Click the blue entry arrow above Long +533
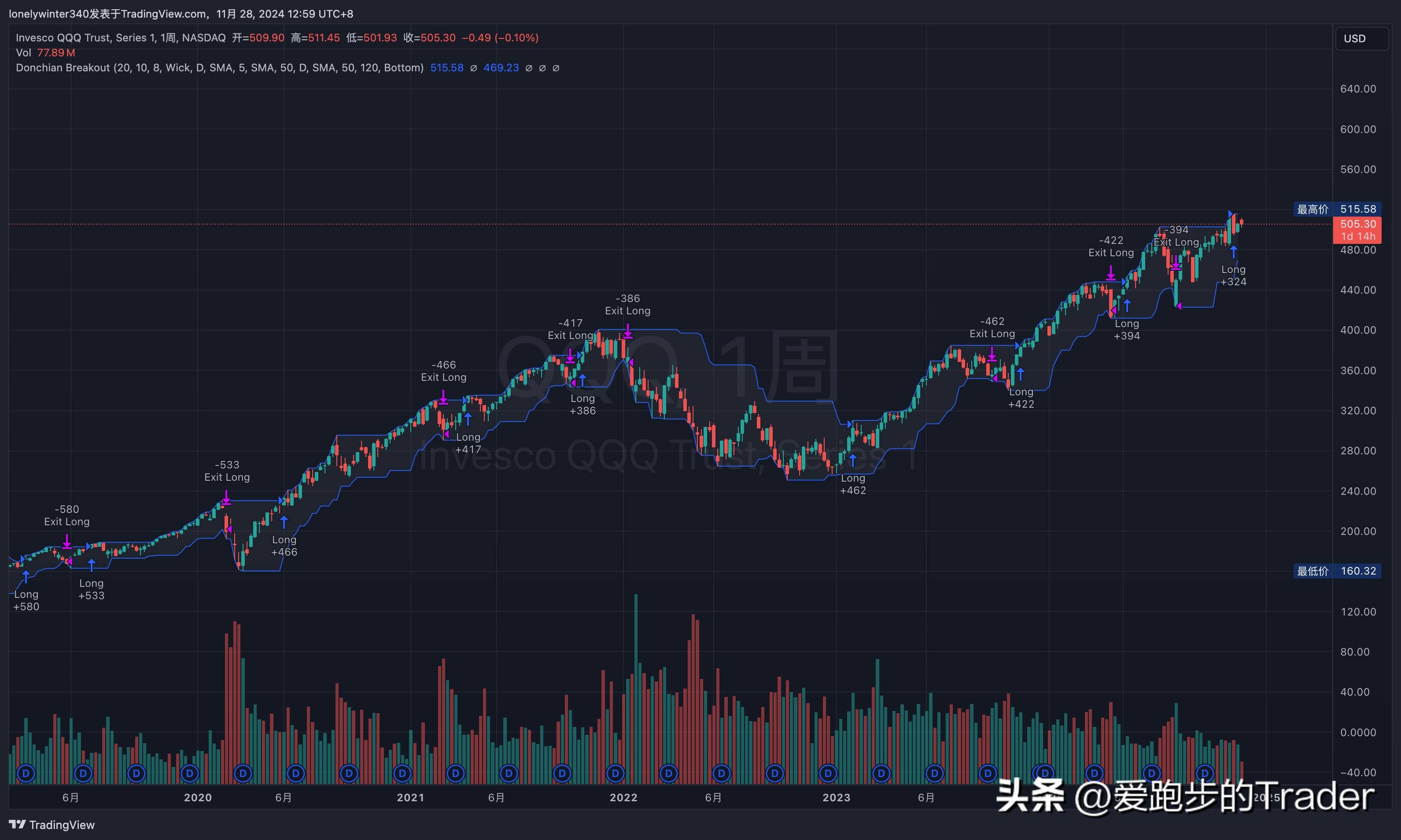The height and width of the screenshot is (840, 1401). 91,565
